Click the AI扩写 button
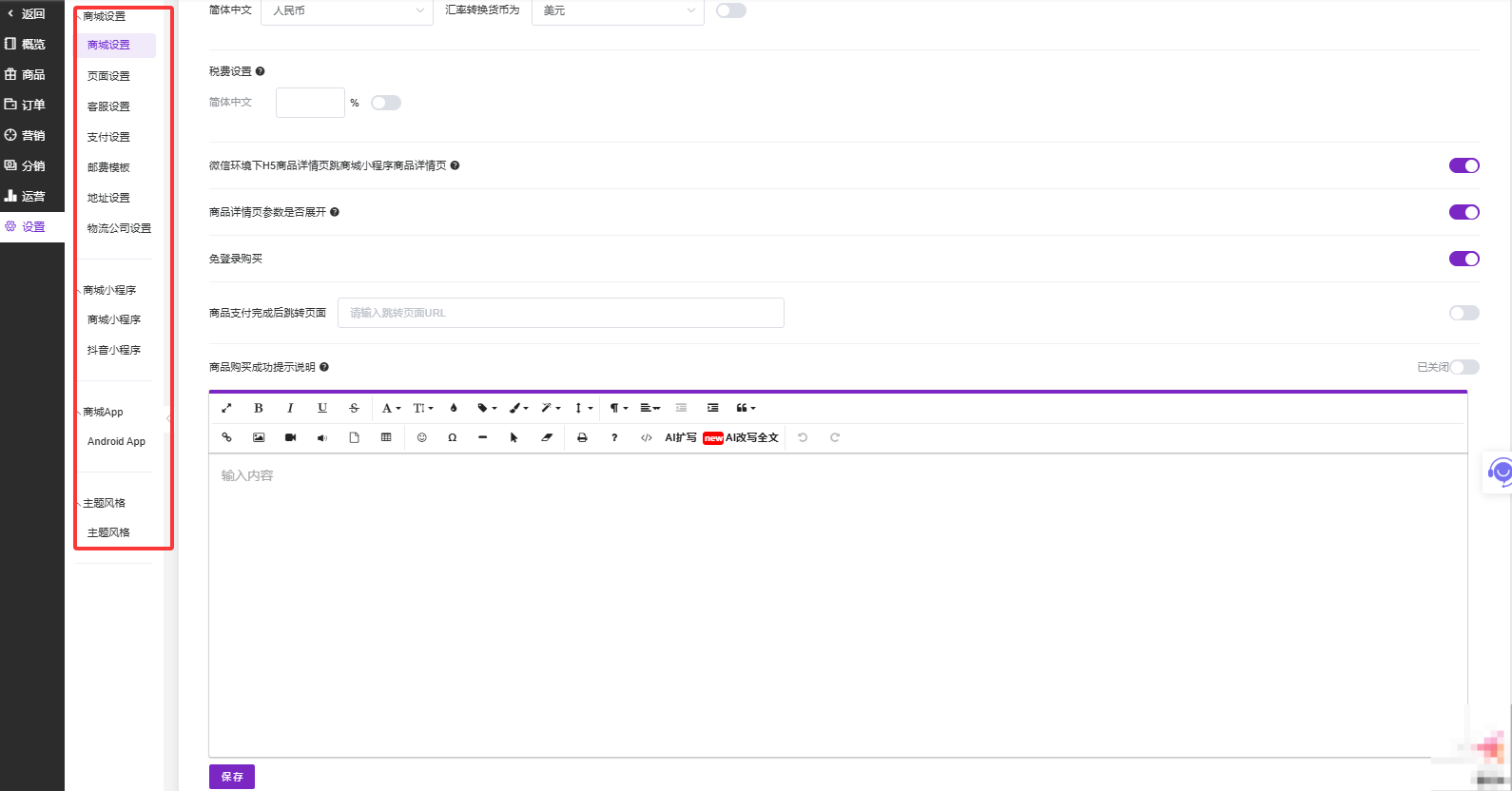 pyautogui.click(x=681, y=437)
